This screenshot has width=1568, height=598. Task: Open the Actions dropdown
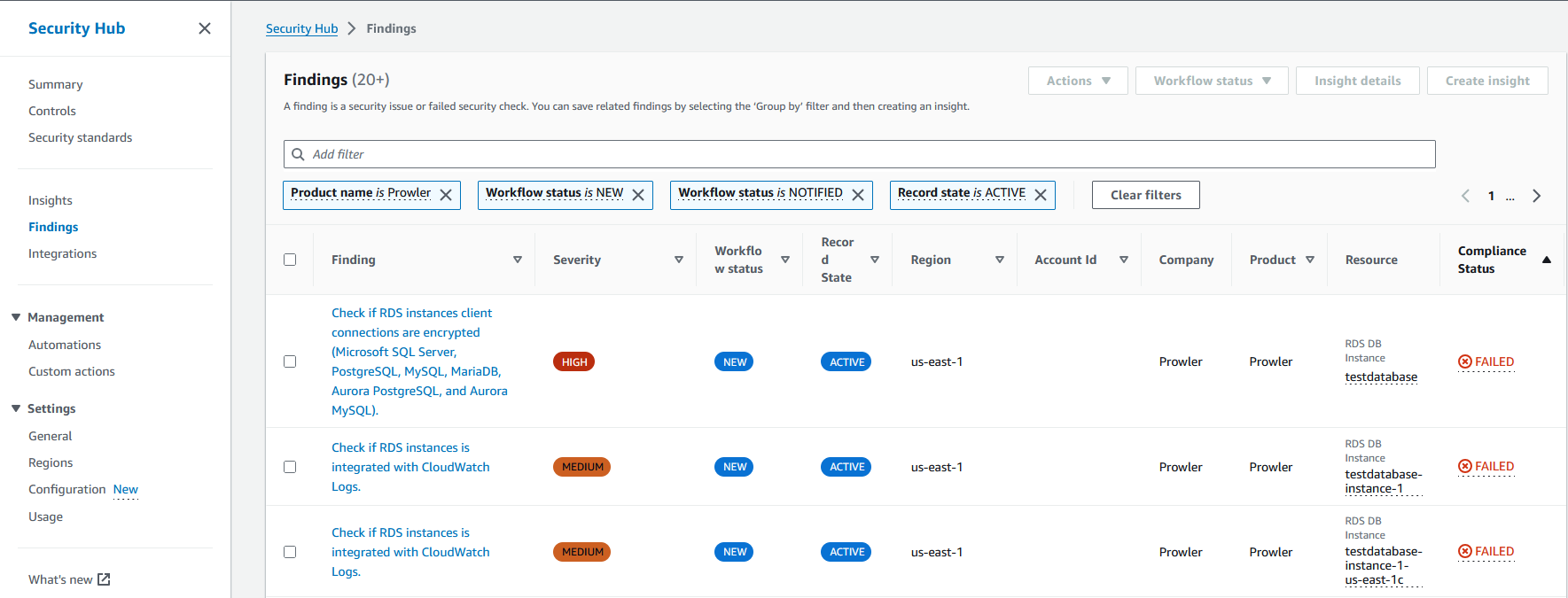[1078, 81]
